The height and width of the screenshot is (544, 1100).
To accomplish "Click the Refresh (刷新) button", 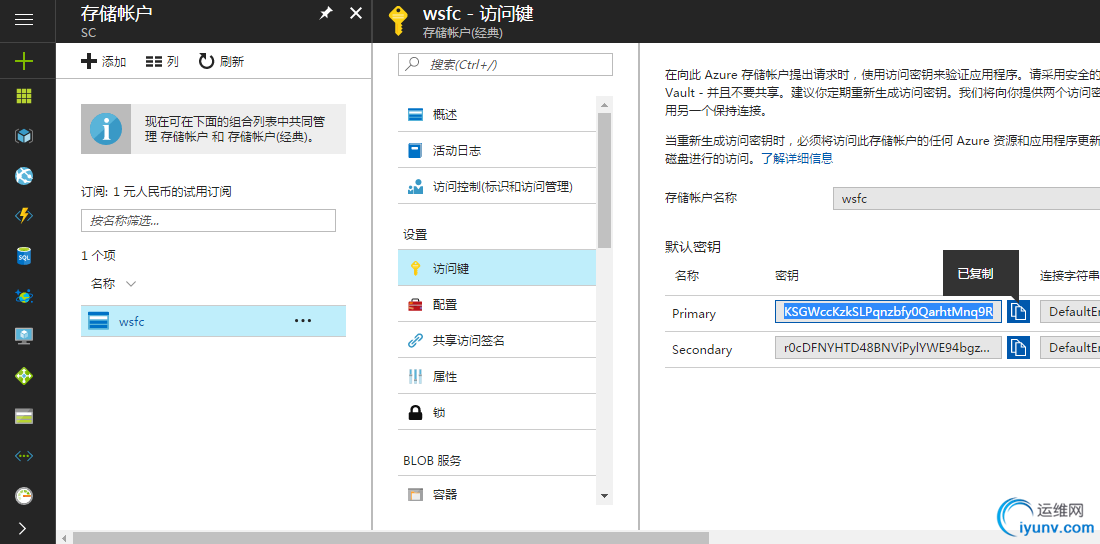I will point(221,62).
